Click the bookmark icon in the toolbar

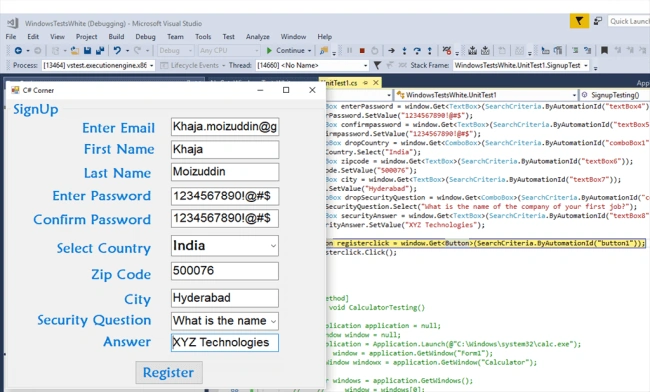(x=604, y=51)
